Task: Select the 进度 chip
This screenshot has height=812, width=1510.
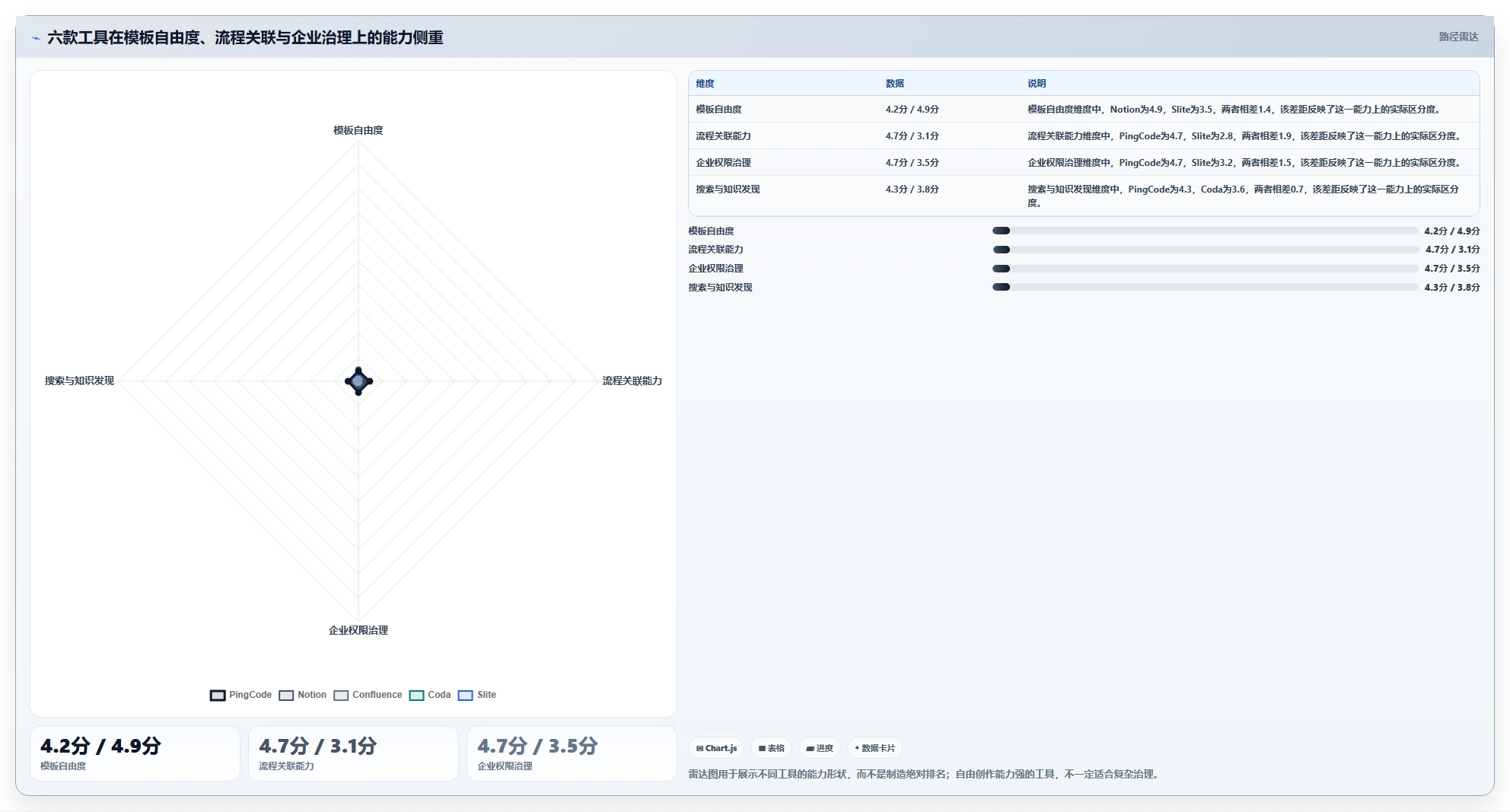Action: coord(819,748)
